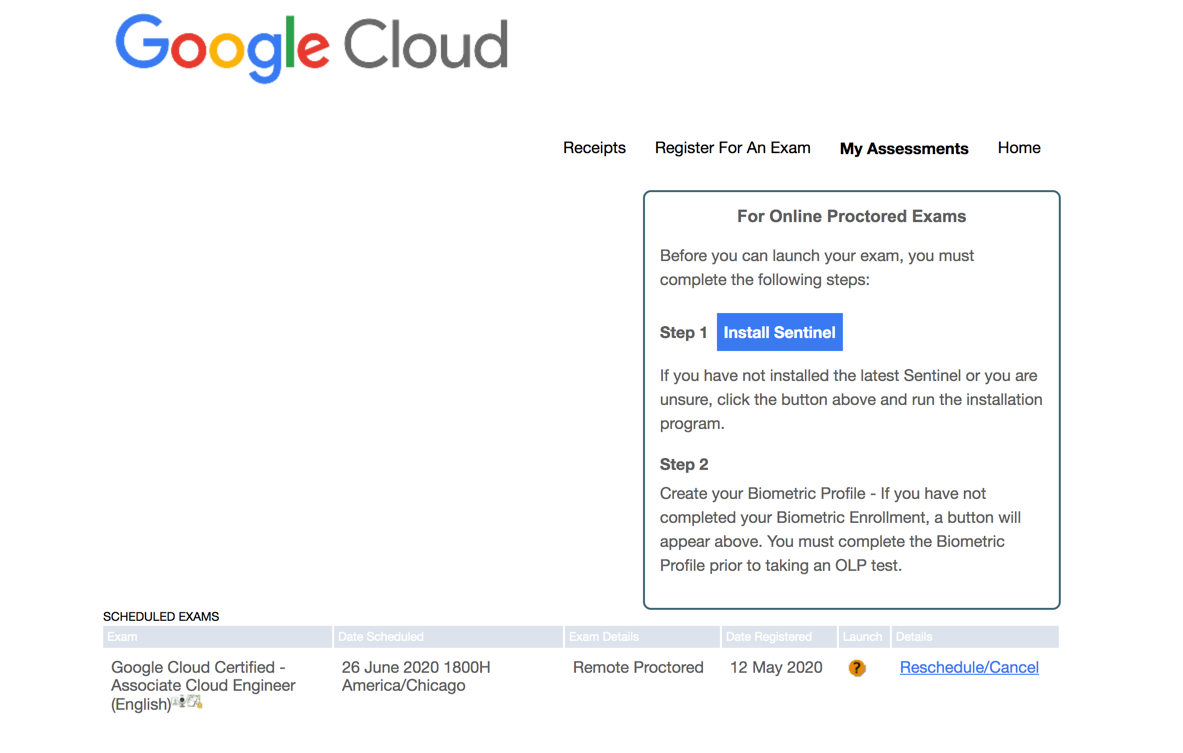Viewport: 1183px width, 753px height.
Task: Click the orange question mark Launch icon
Action: point(856,668)
